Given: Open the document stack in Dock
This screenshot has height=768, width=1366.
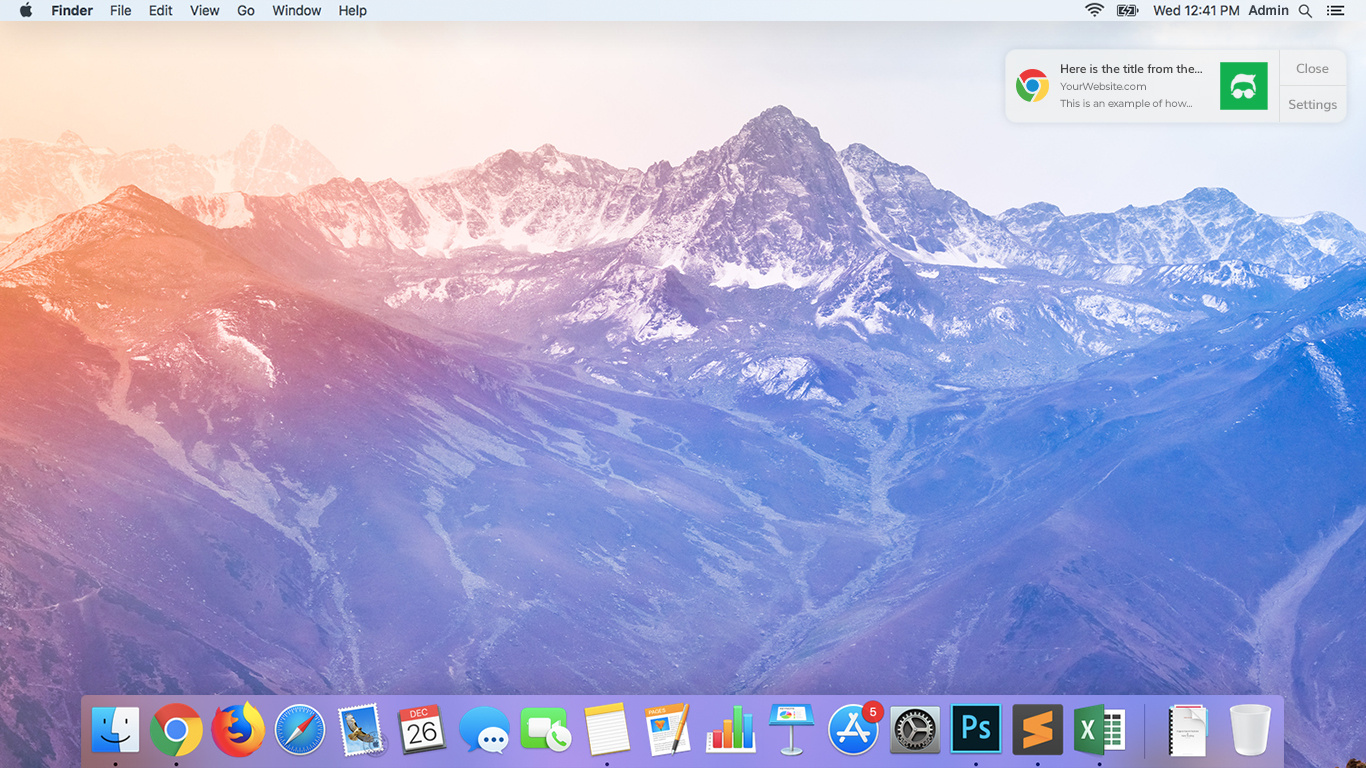Looking at the screenshot, I should coord(1189,730).
